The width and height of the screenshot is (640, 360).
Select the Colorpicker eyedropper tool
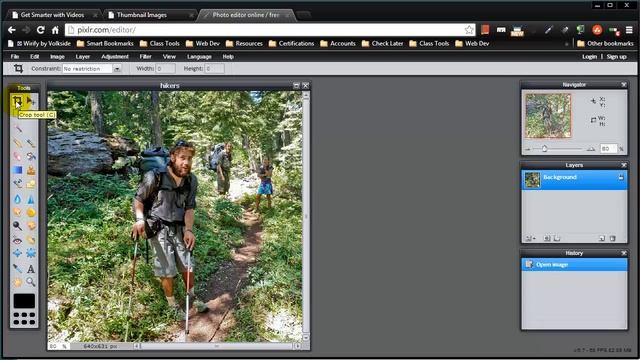[18, 269]
